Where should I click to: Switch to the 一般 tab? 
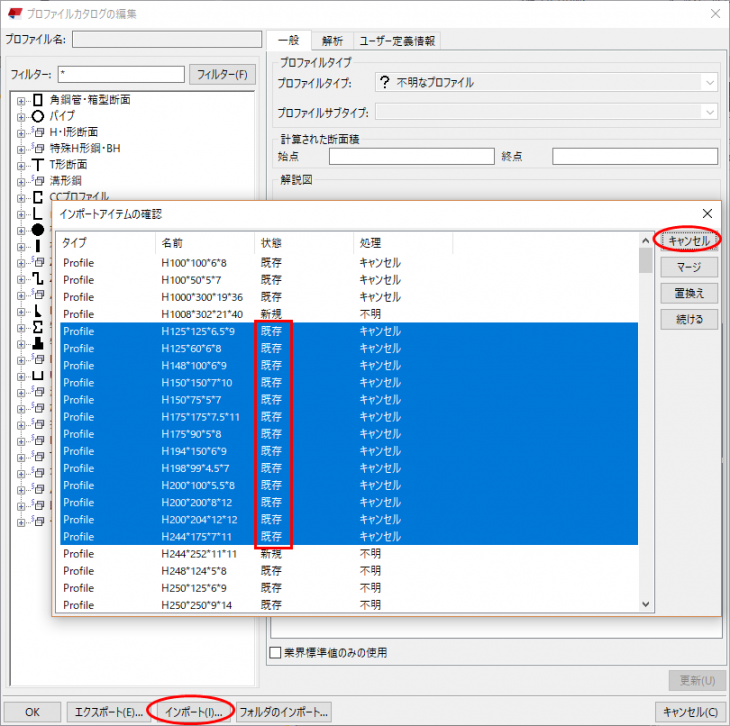[289, 41]
